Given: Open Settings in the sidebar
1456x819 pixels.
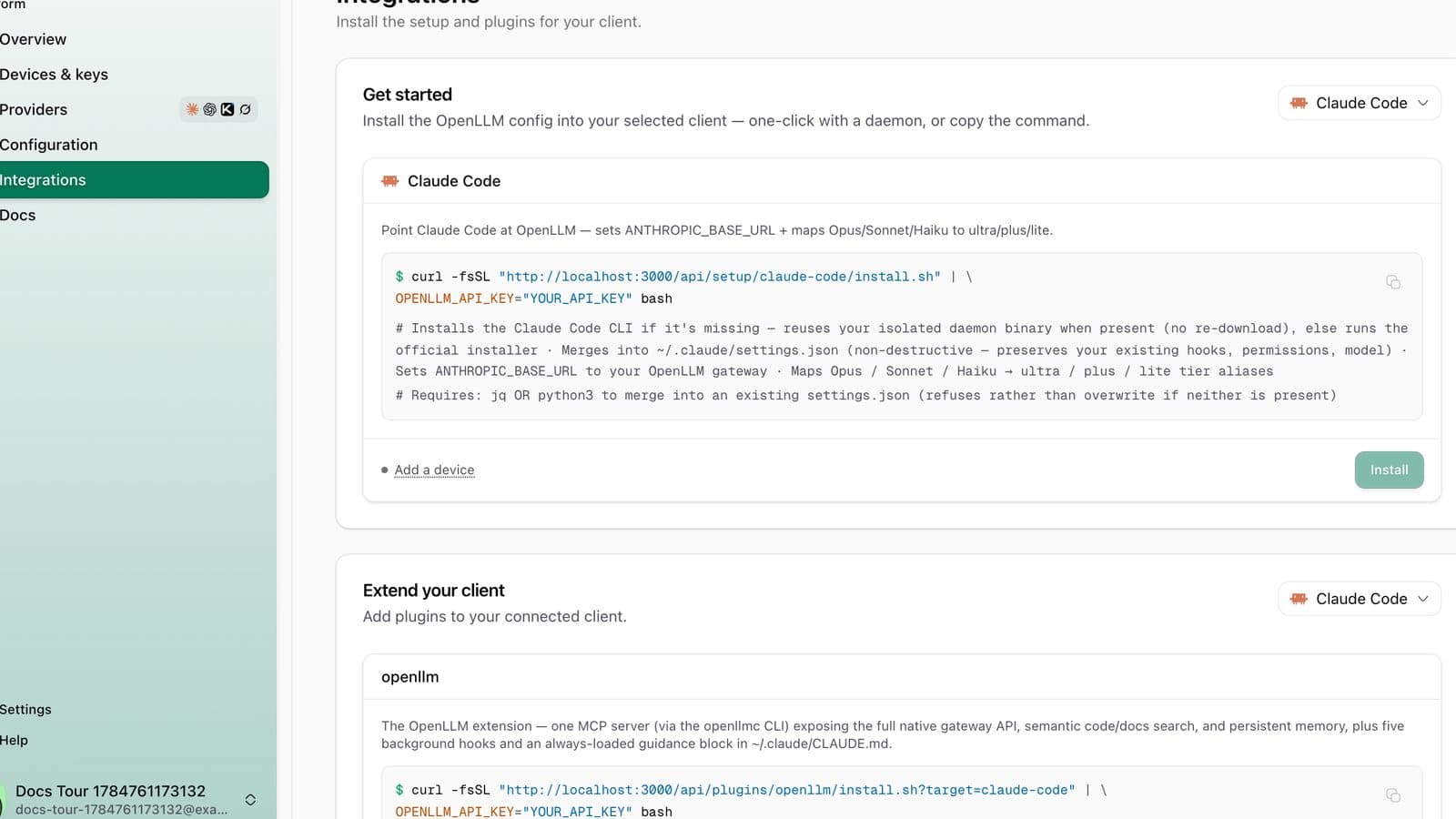Looking at the screenshot, I should tap(25, 710).
